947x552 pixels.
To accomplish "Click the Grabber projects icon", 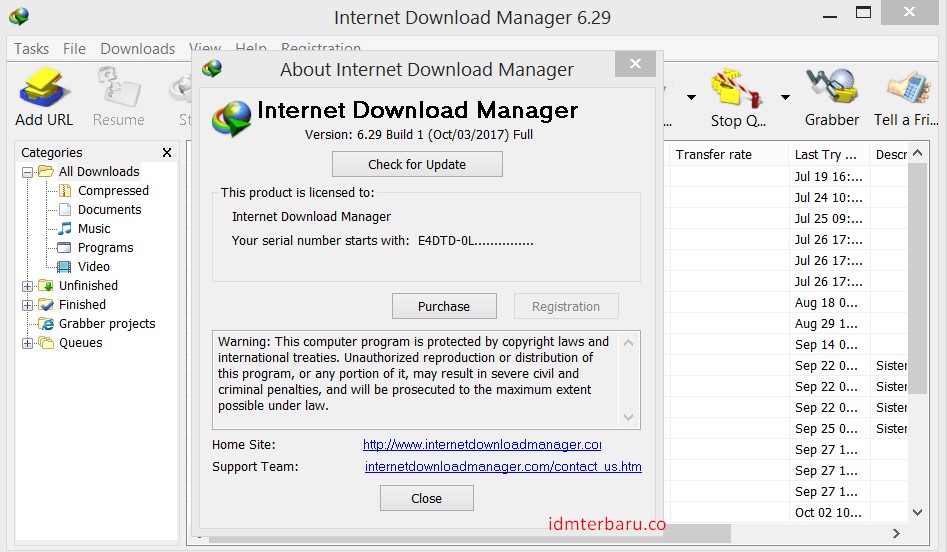I will pyautogui.click(x=46, y=324).
